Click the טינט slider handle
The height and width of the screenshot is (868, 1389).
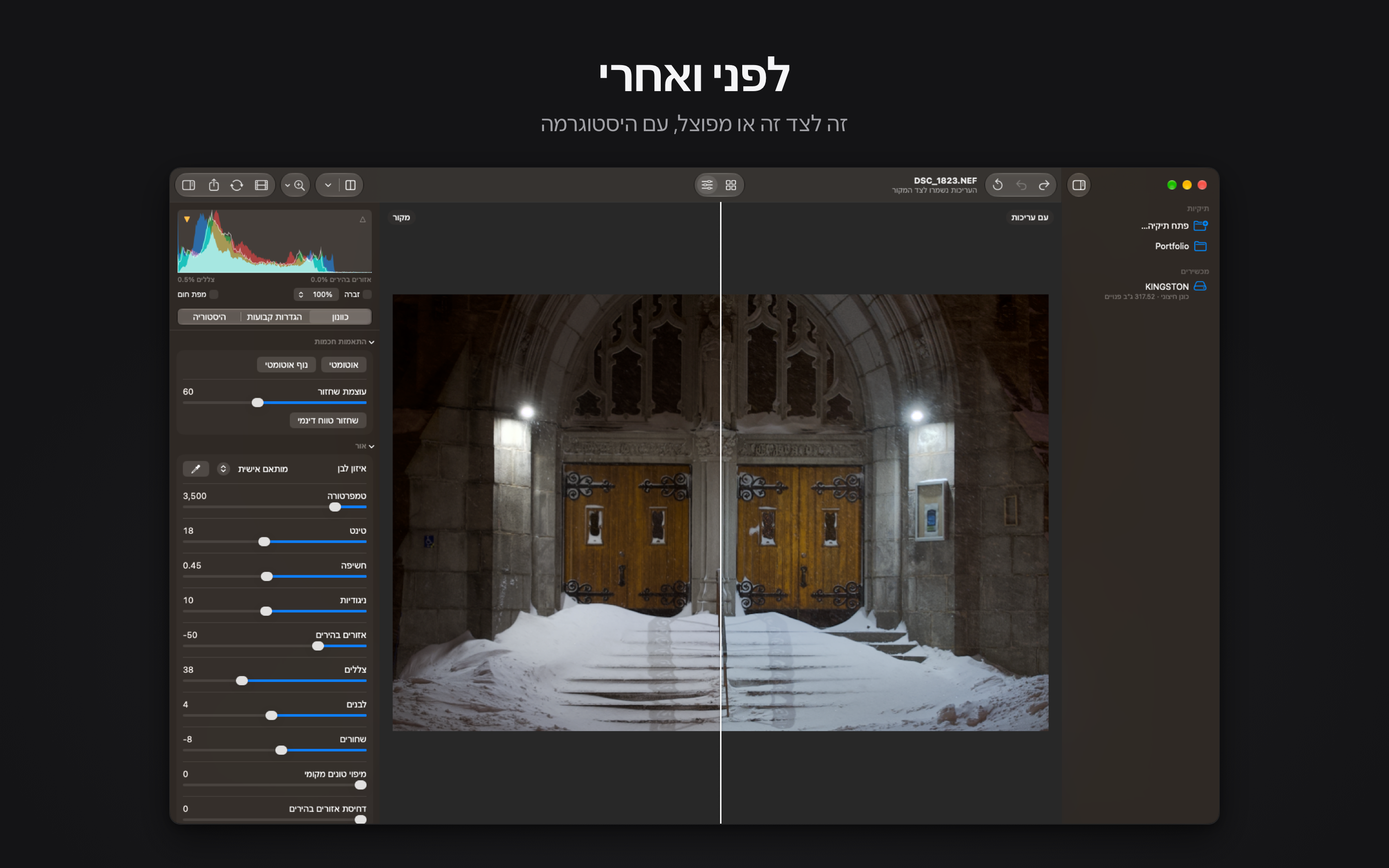tap(264, 542)
